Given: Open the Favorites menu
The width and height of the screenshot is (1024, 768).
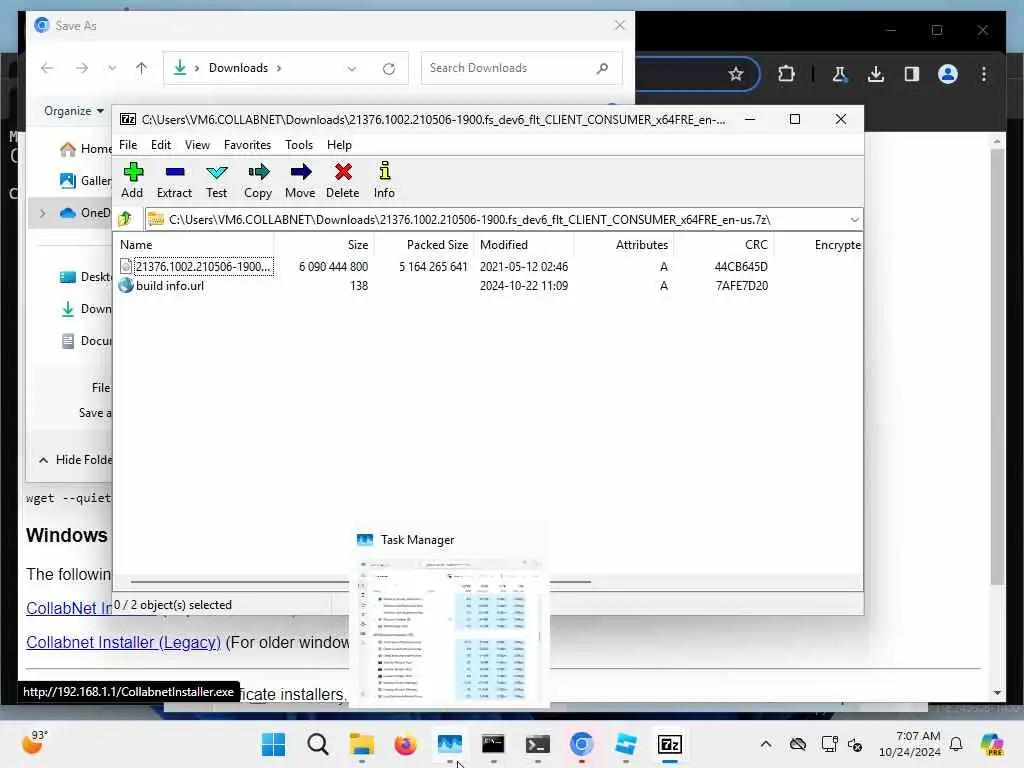Looking at the screenshot, I should 247,144.
